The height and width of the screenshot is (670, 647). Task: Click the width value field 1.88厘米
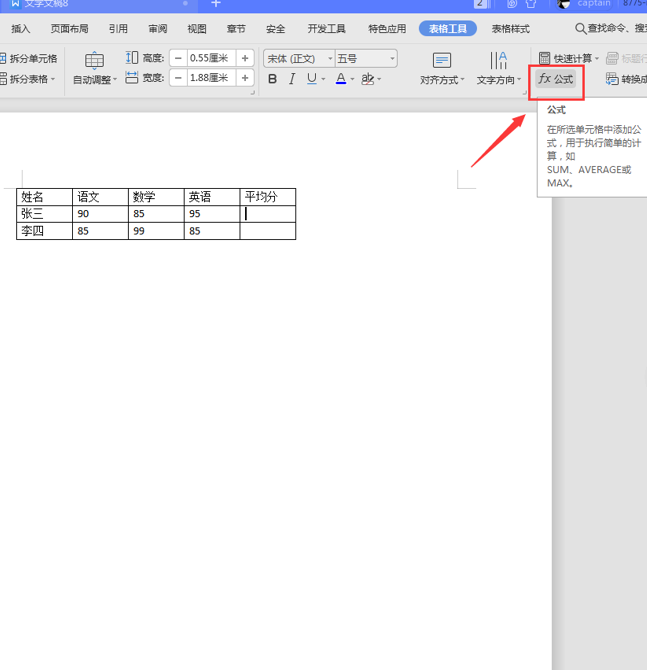click(211, 78)
